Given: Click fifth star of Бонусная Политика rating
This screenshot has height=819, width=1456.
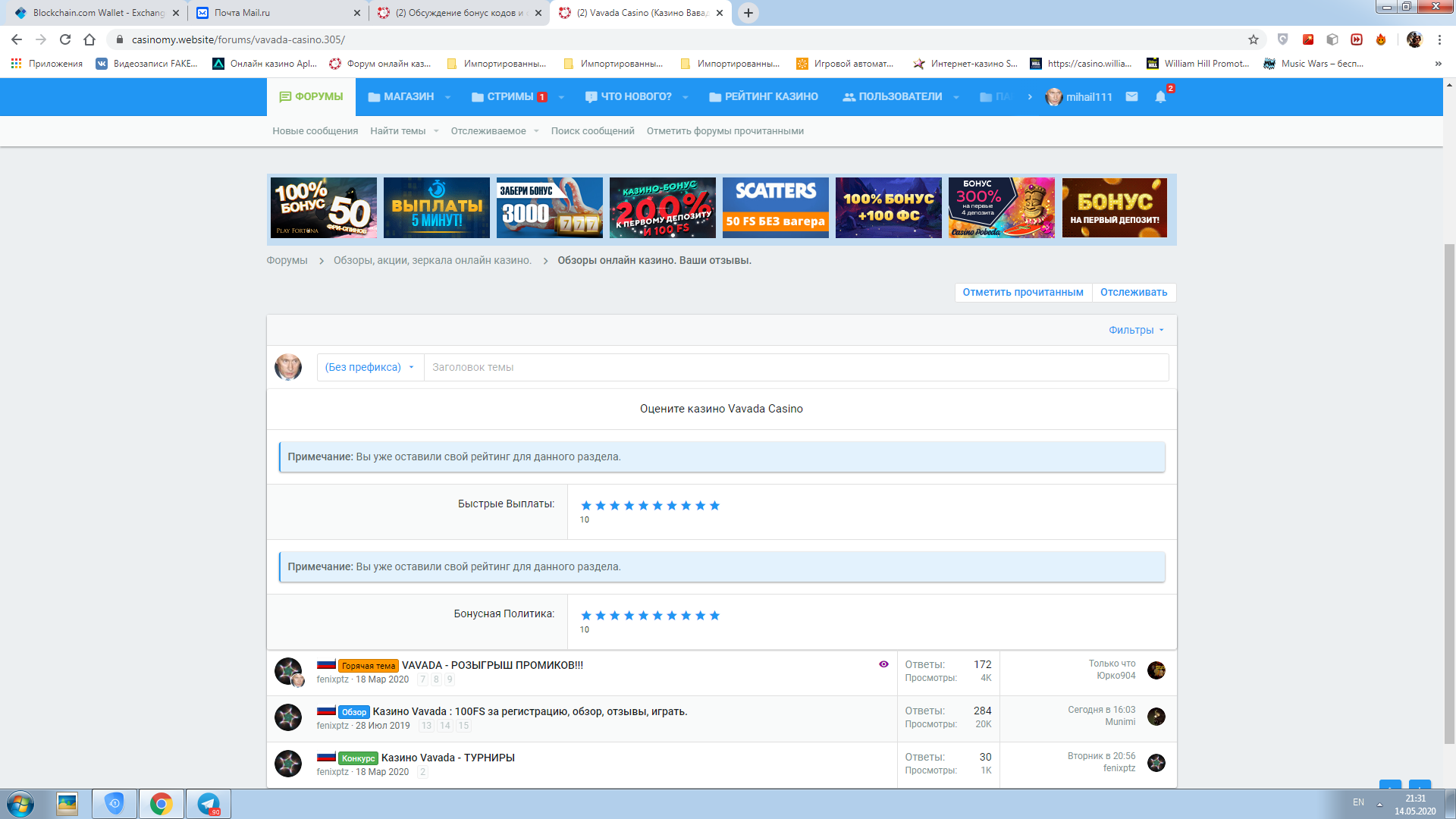Looking at the screenshot, I should (643, 616).
